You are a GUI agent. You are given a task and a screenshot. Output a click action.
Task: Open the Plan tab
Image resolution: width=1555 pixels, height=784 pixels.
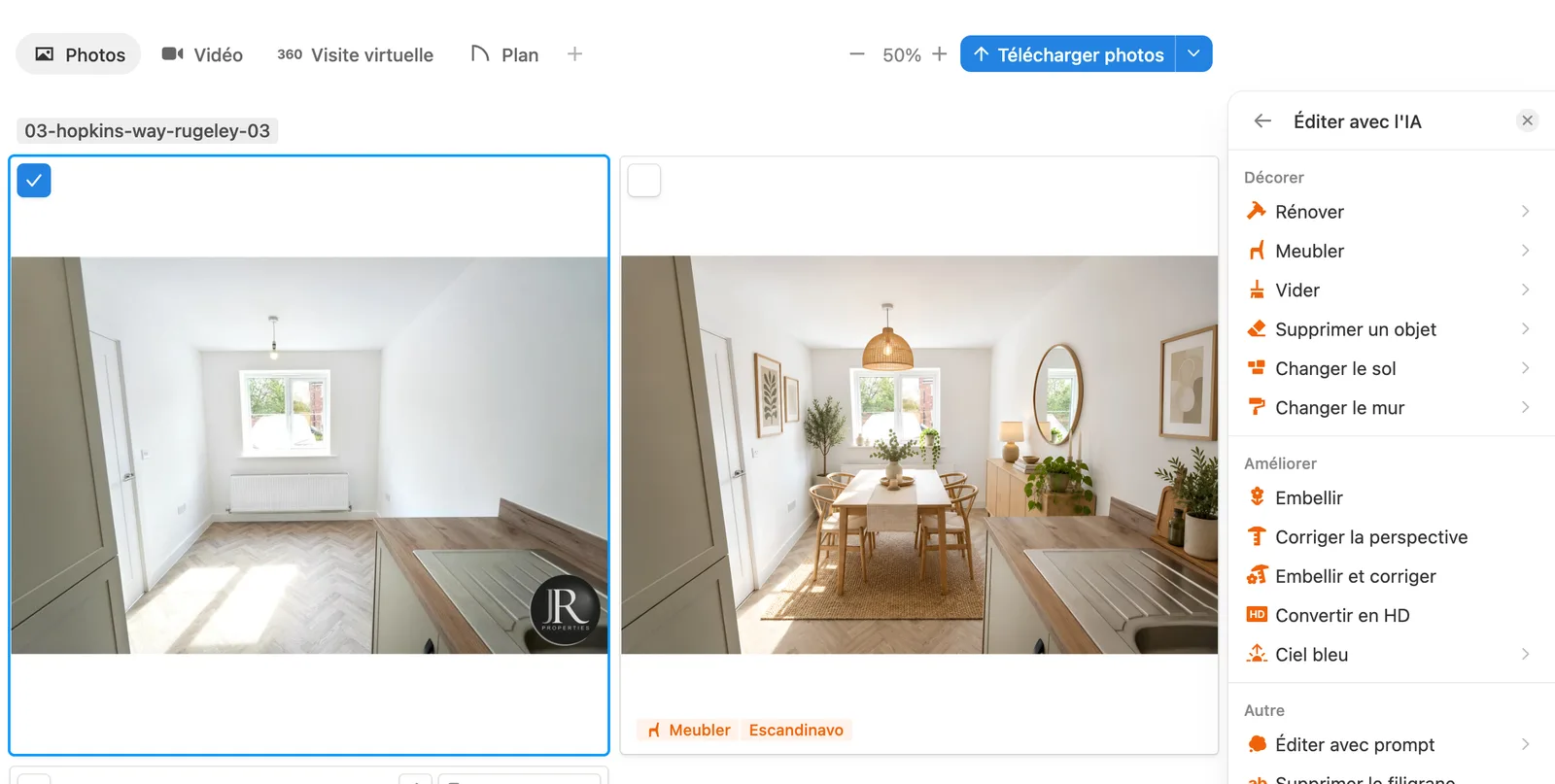(504, 54)
